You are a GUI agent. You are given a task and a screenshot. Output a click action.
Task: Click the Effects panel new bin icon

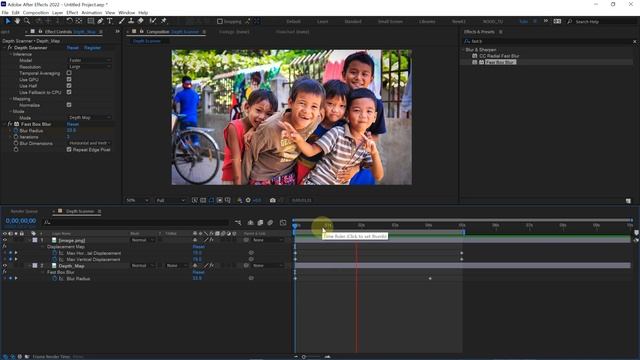pyautogui.click(x=628, y=201)
